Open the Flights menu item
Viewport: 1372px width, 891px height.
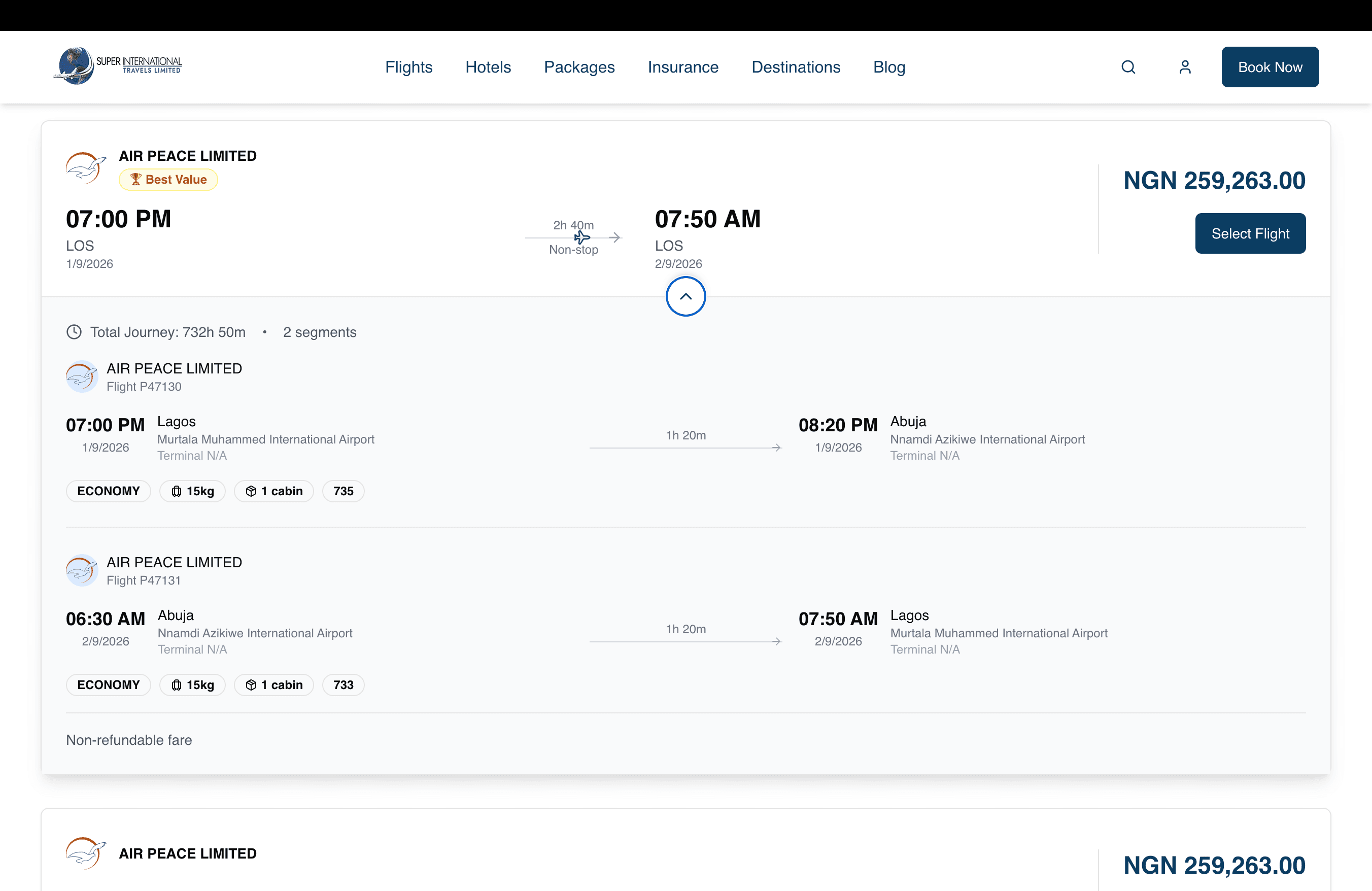(409, 67)
